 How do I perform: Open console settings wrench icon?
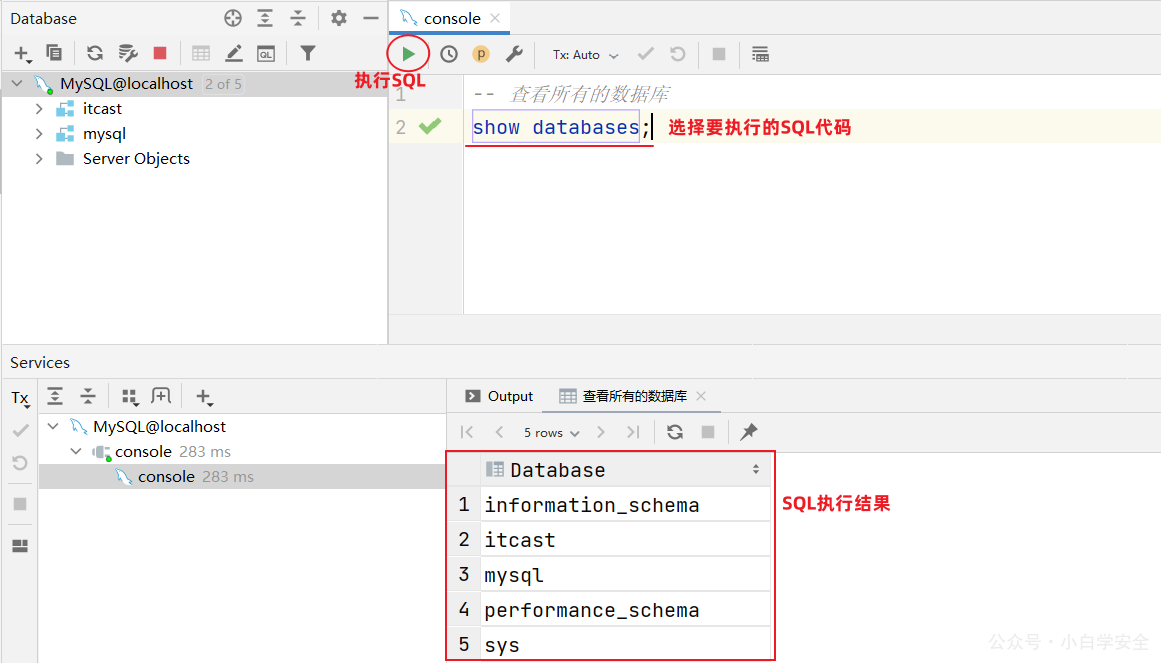pos(514,54)
